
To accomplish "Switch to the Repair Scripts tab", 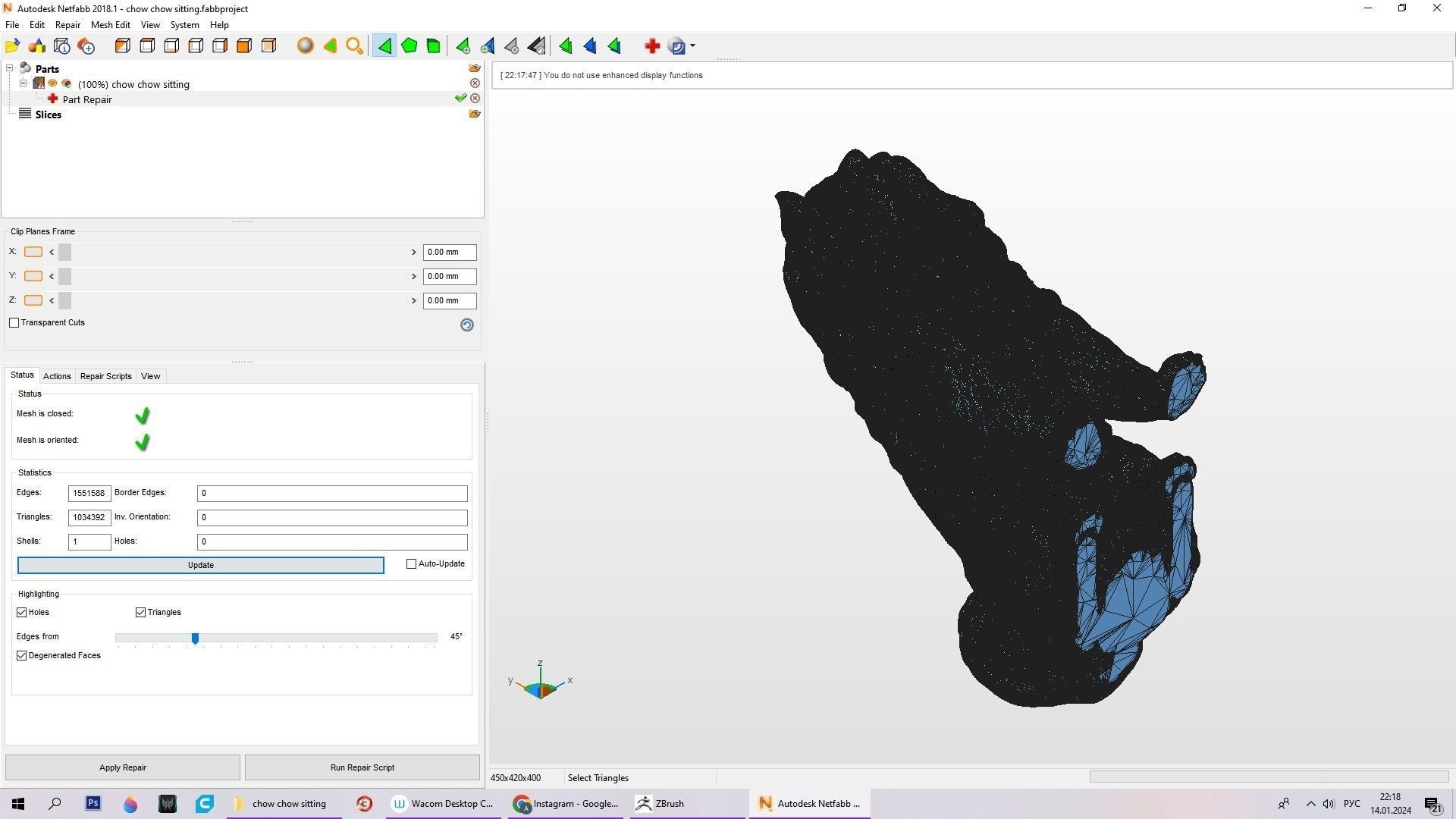I will [105, 376].
